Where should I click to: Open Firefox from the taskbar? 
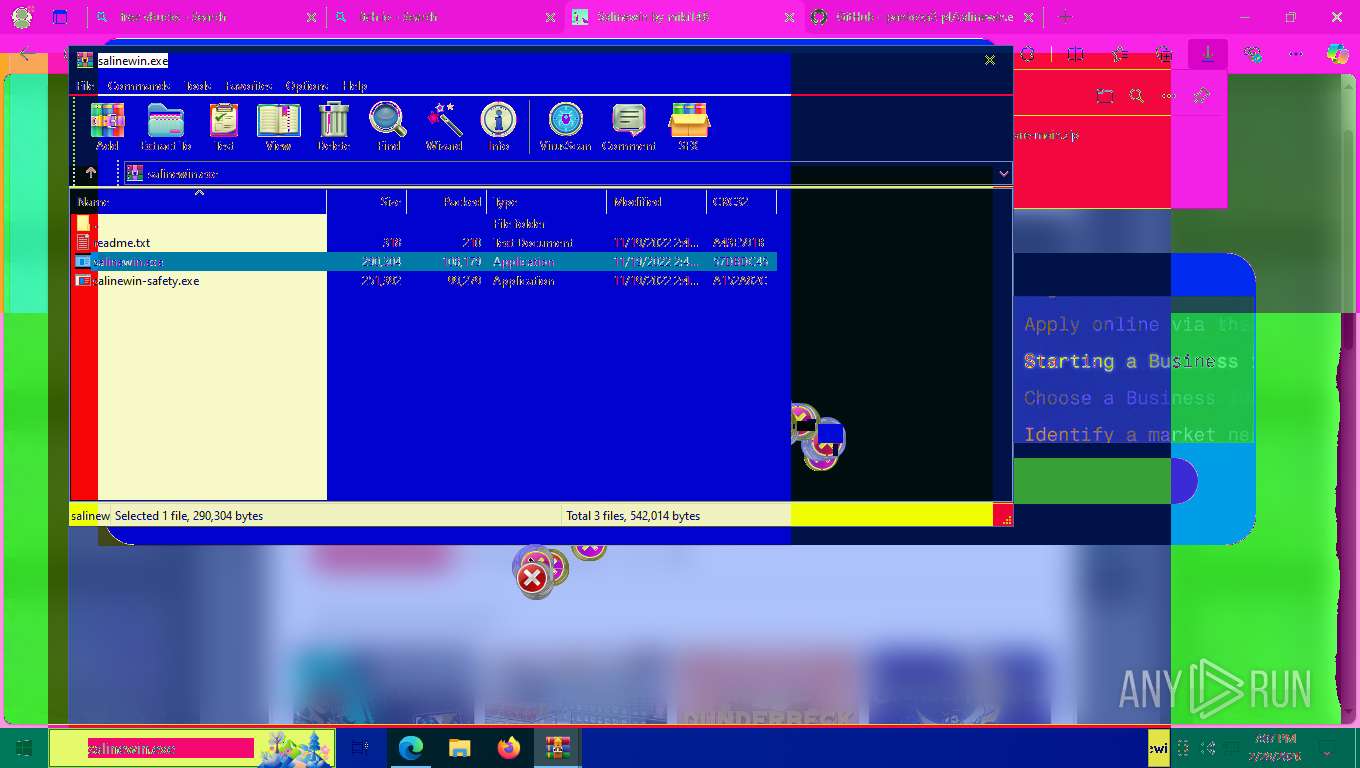tap(509, 748)
